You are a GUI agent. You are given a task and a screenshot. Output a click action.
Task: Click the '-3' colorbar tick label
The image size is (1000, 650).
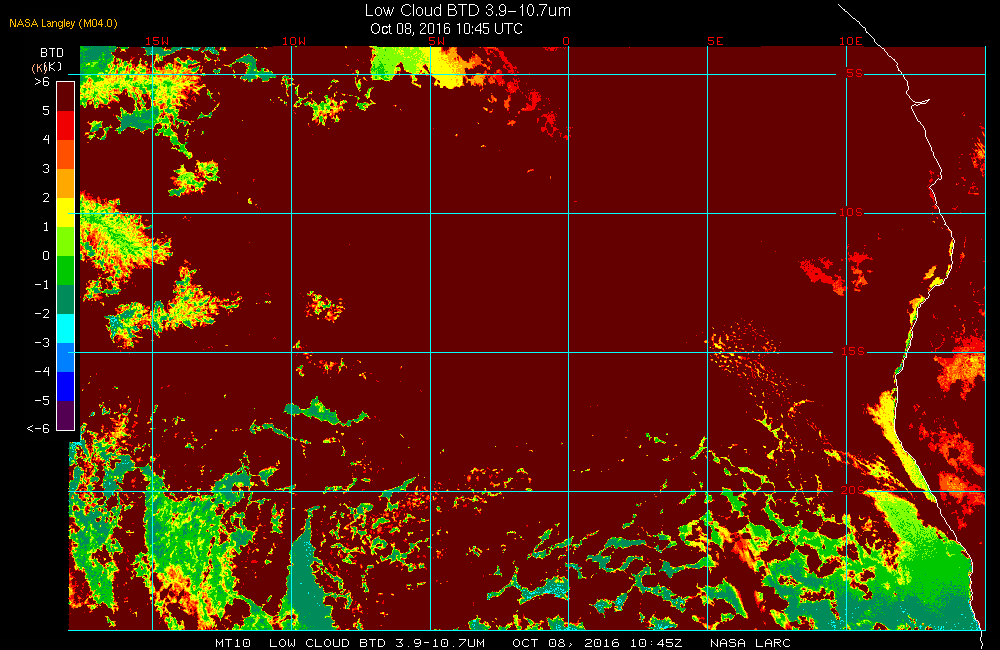coord(42,343)
